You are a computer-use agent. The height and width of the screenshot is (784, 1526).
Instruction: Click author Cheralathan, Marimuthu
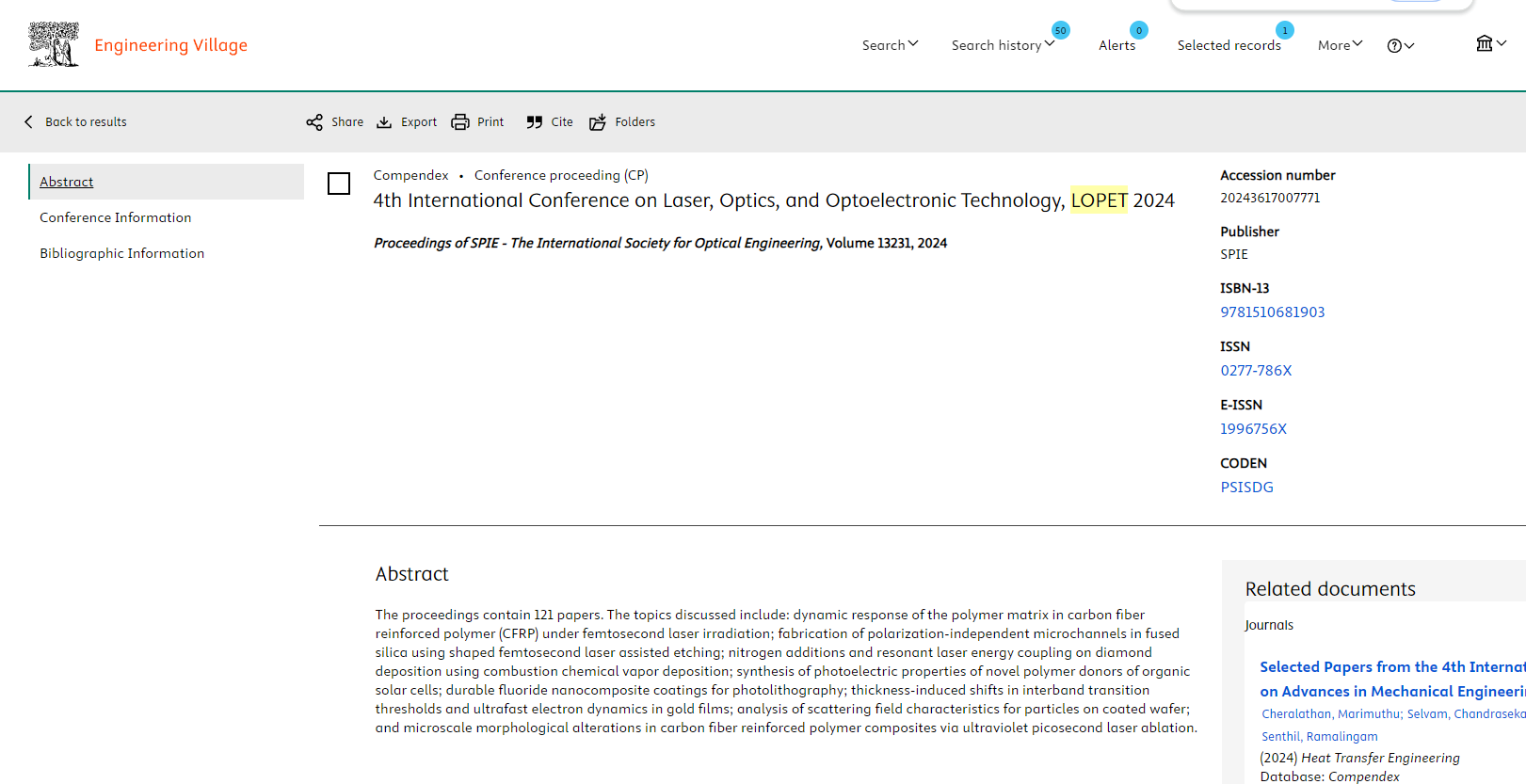[1330, 714]
